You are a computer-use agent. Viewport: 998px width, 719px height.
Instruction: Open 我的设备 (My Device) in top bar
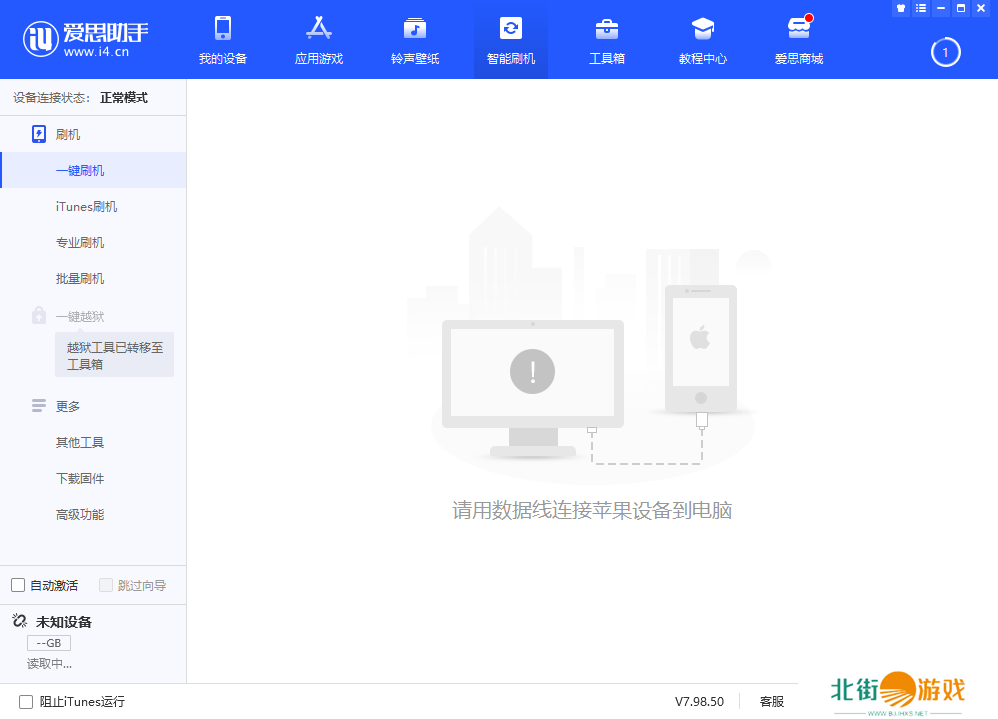tap(222, 40)
